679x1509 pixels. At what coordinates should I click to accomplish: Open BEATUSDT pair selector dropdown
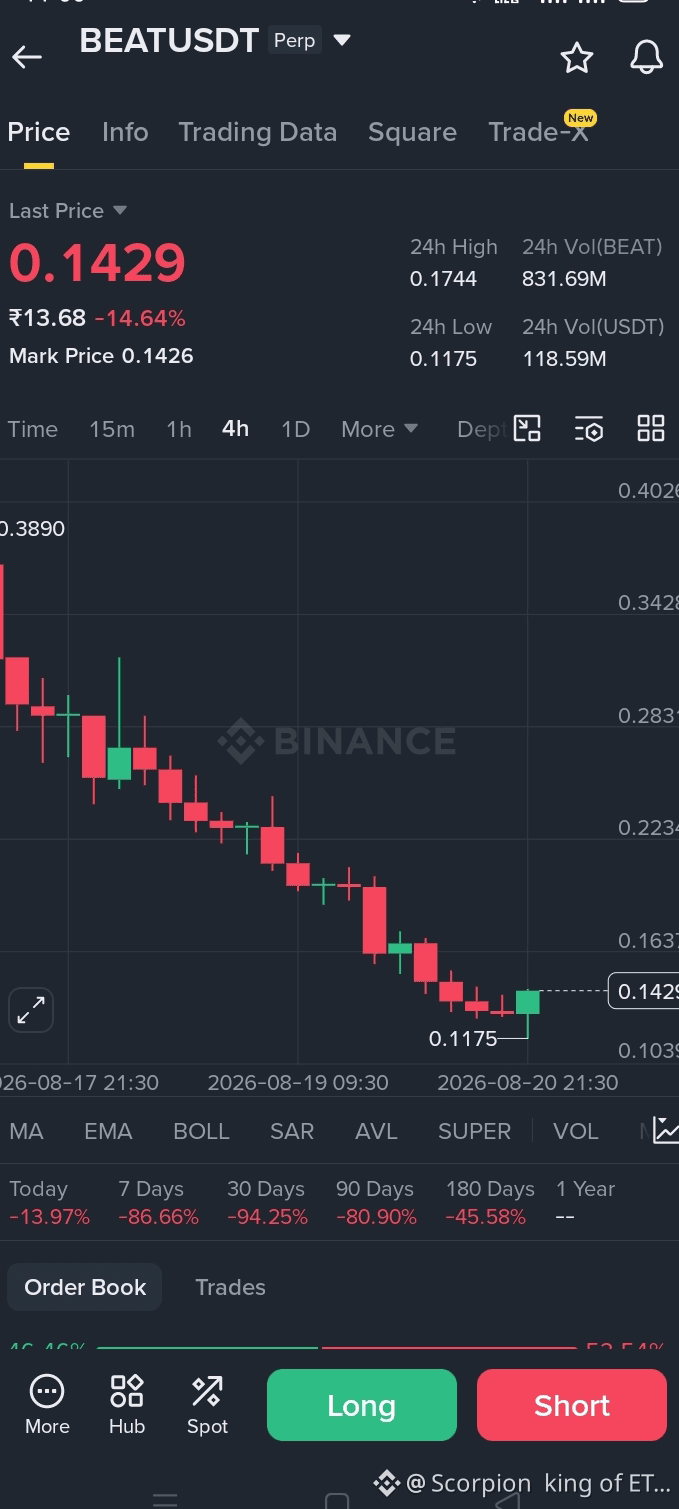(342, 40)
